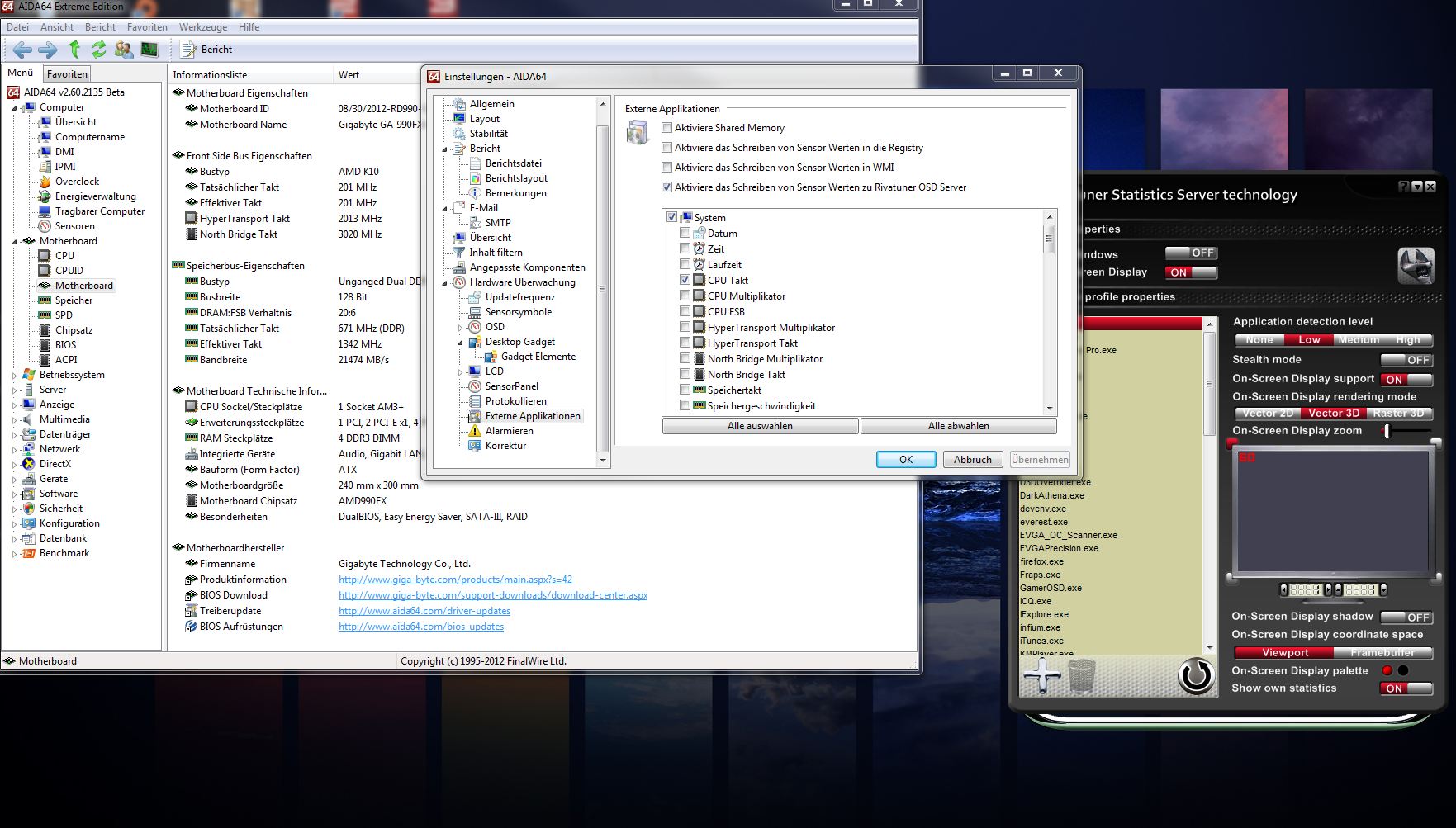Click the Forward arrow in AIDA64 toolbar

tap(48, 50)
